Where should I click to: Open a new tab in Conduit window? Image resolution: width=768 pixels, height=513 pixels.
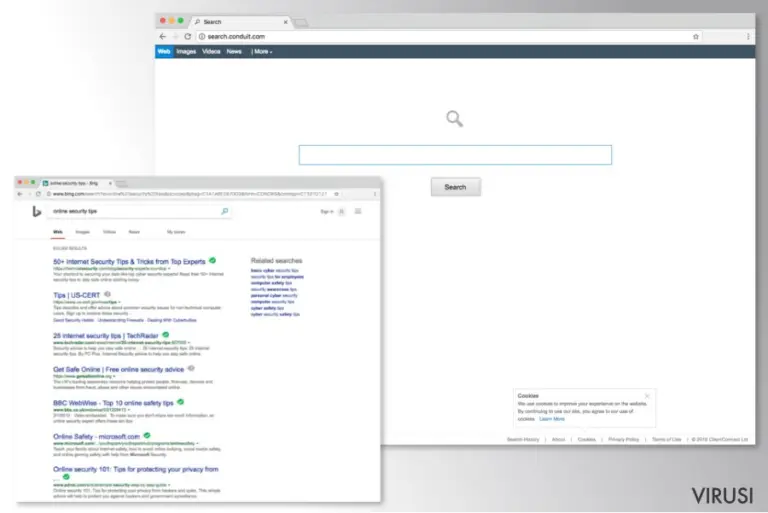tap(301, 23)
